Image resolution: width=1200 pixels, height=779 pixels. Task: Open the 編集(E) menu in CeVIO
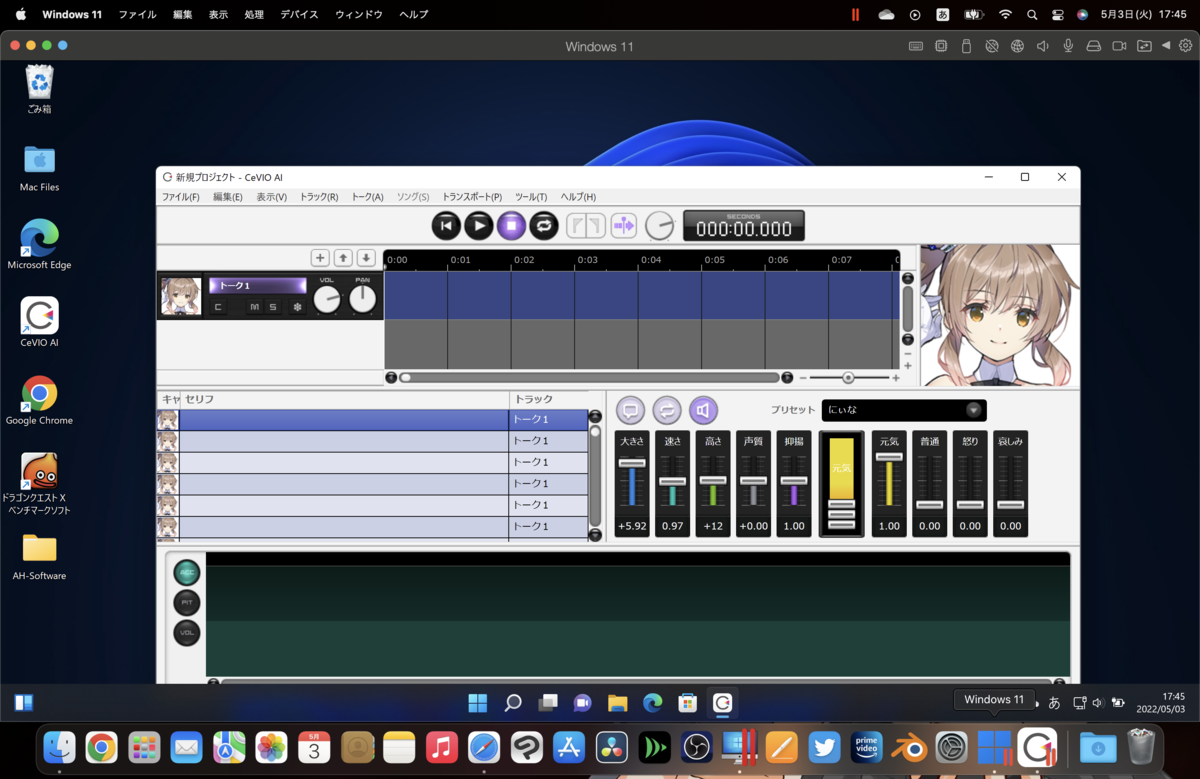pyautogui.click(x=228, y=197)
